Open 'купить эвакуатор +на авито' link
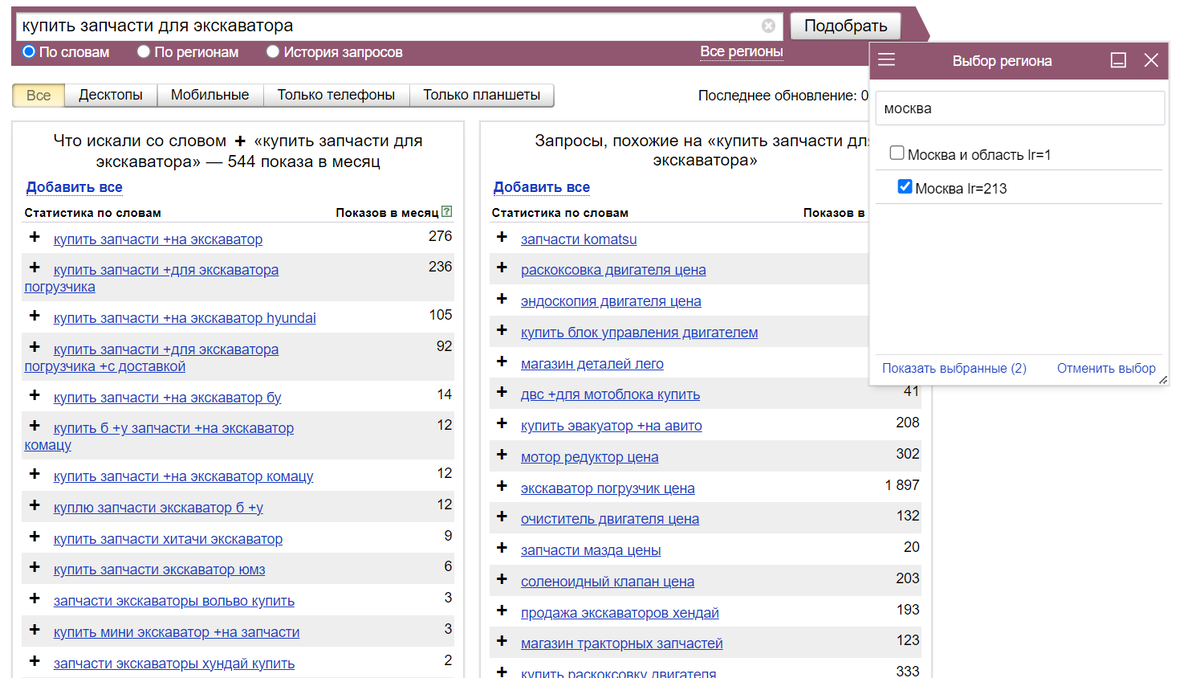The width and height of the screenshot is (1200, 678). (x=611, y=425)
